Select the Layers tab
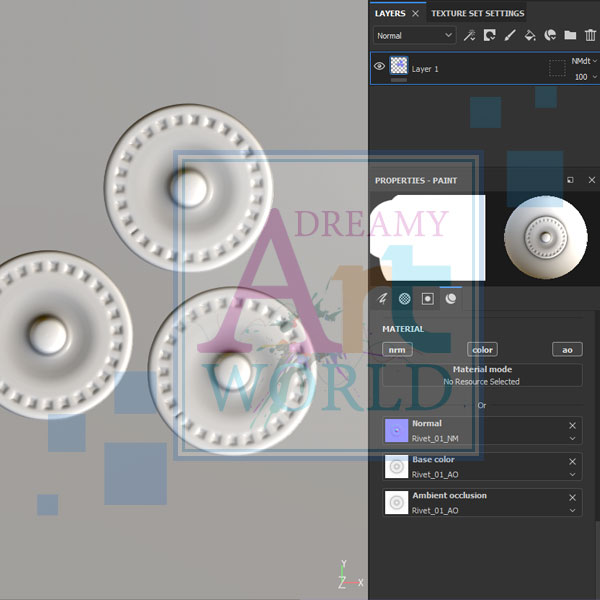The width and height of the screenshot is (600, 600). point(390,13)
